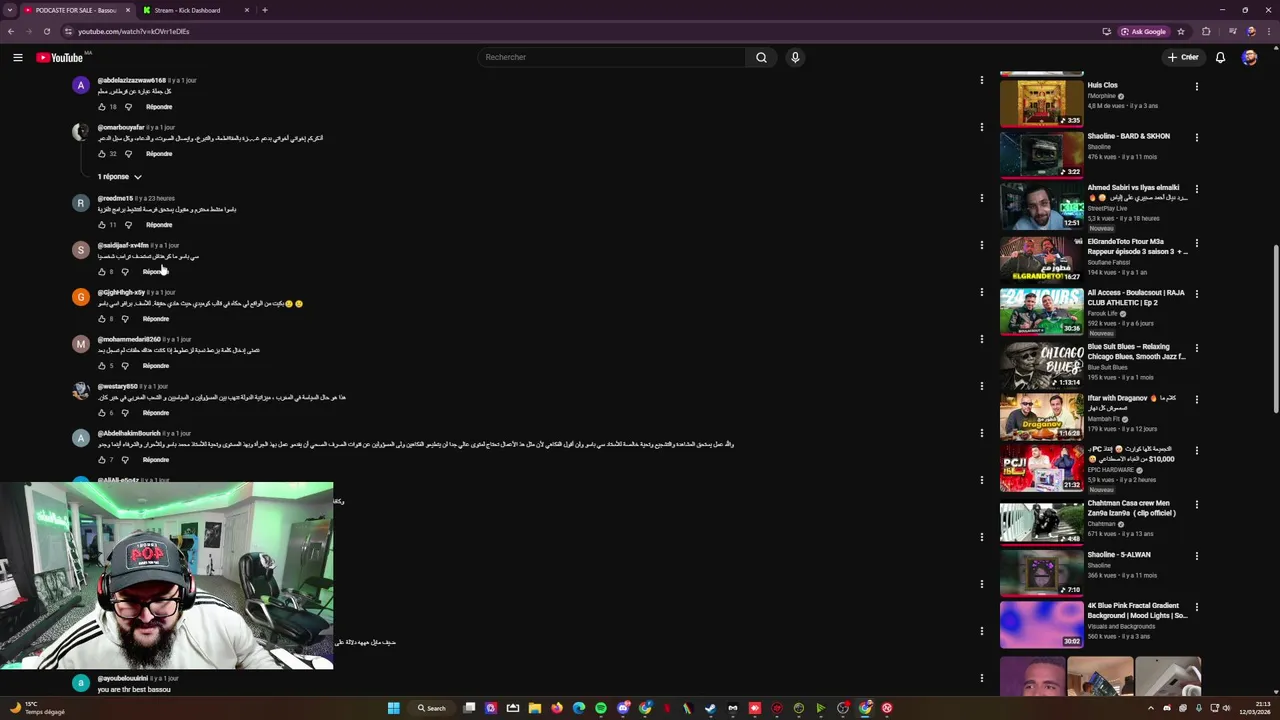
Task: Click the Créer button
Action: pos(1183,57)
